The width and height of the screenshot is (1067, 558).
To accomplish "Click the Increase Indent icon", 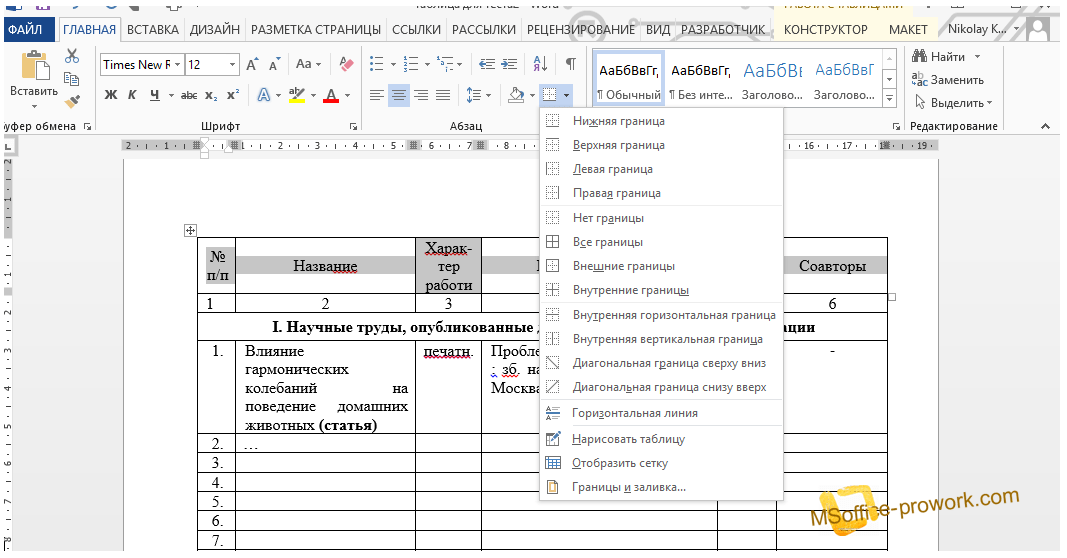I will [x=510, y=64].
